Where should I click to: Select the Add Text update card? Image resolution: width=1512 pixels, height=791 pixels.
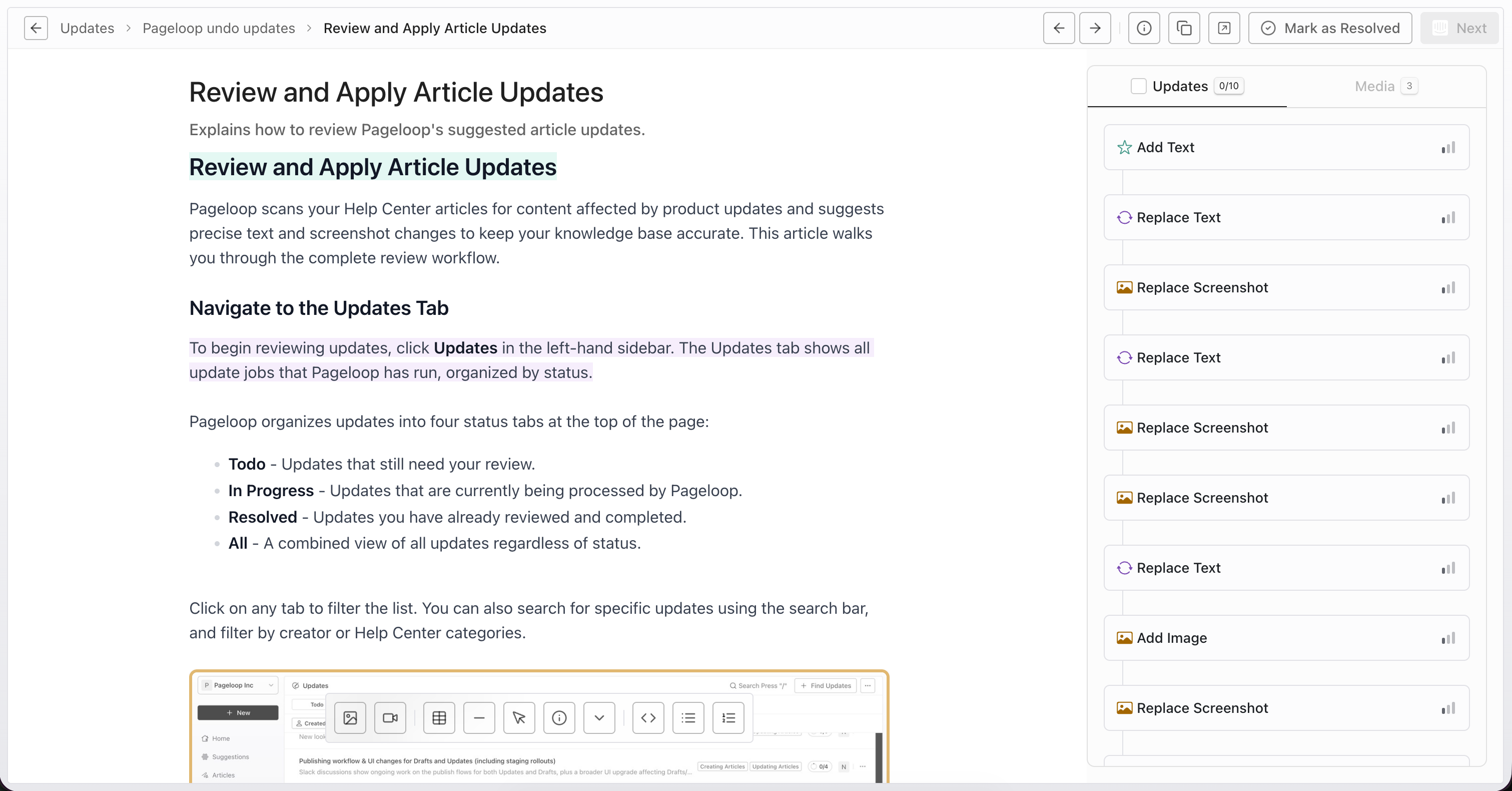(1287, 147)
